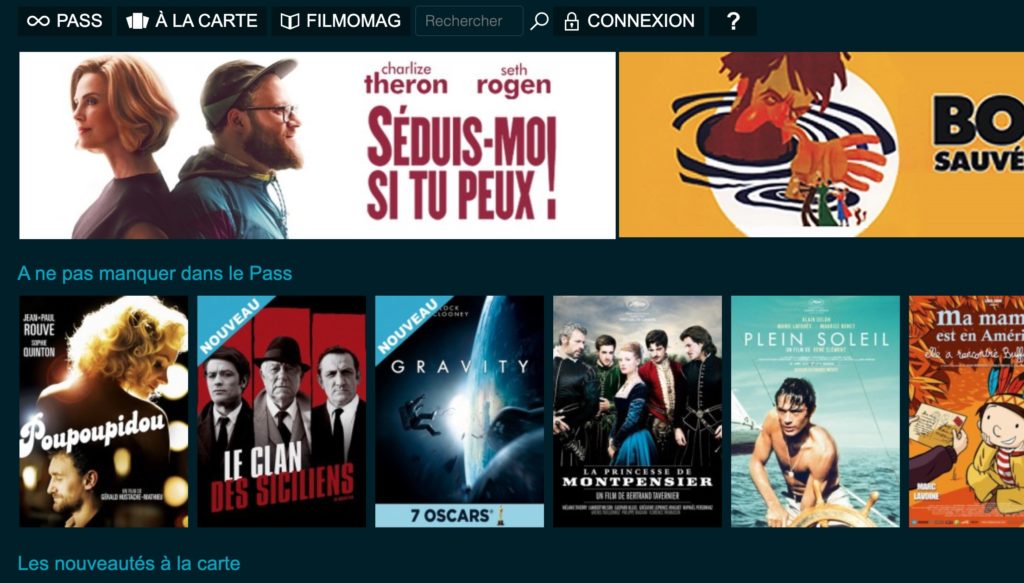Image resolution: width=1024 pixels, height=583 pixels.
Task: Open help via the question mark
Action: click(733, 21)
